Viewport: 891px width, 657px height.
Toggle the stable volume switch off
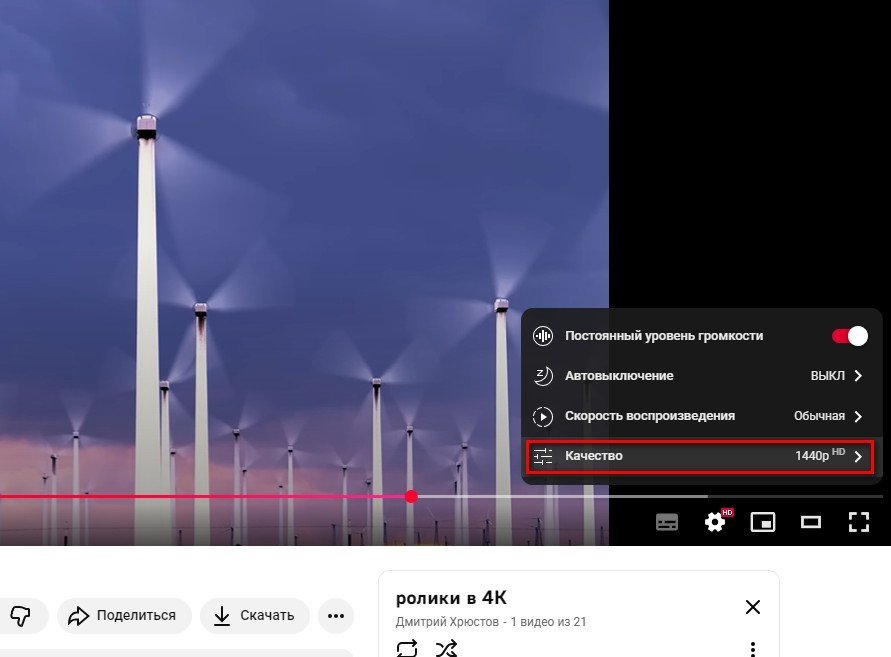[850, 336]
